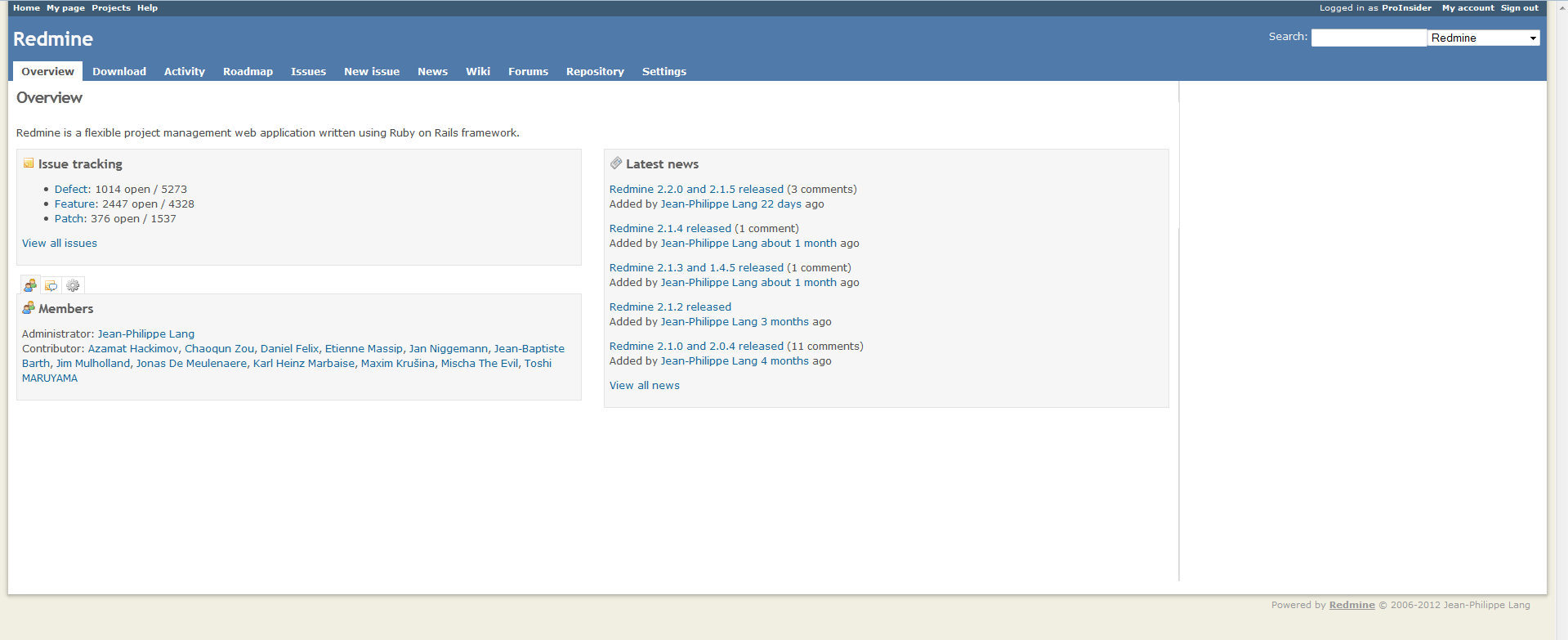
Task: Open the Issues tab
Action: [x=308, y=71]
